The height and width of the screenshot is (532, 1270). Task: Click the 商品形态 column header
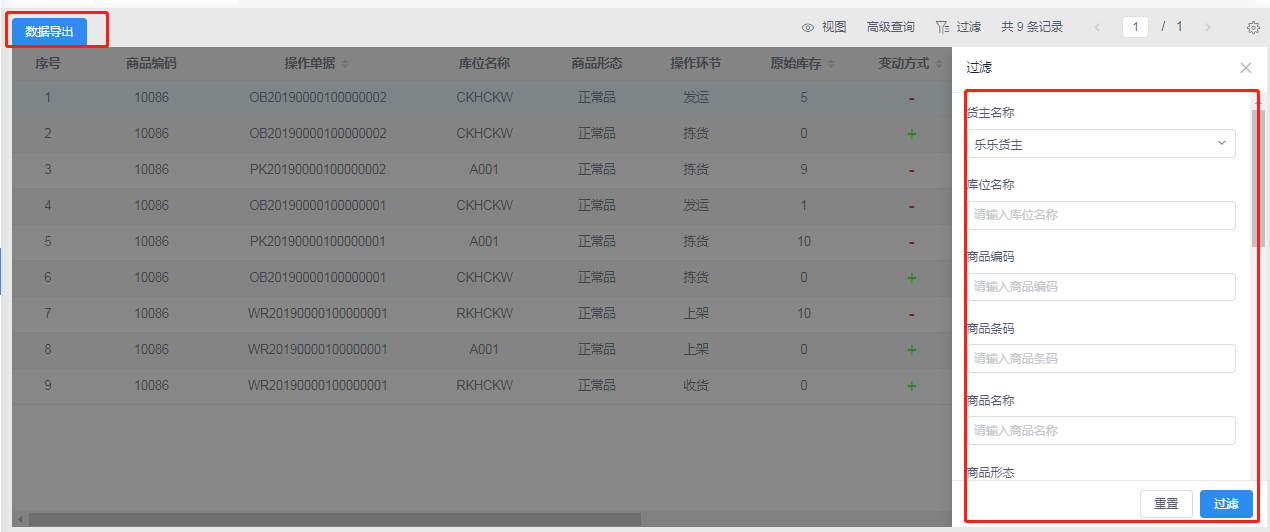[597, 64]
